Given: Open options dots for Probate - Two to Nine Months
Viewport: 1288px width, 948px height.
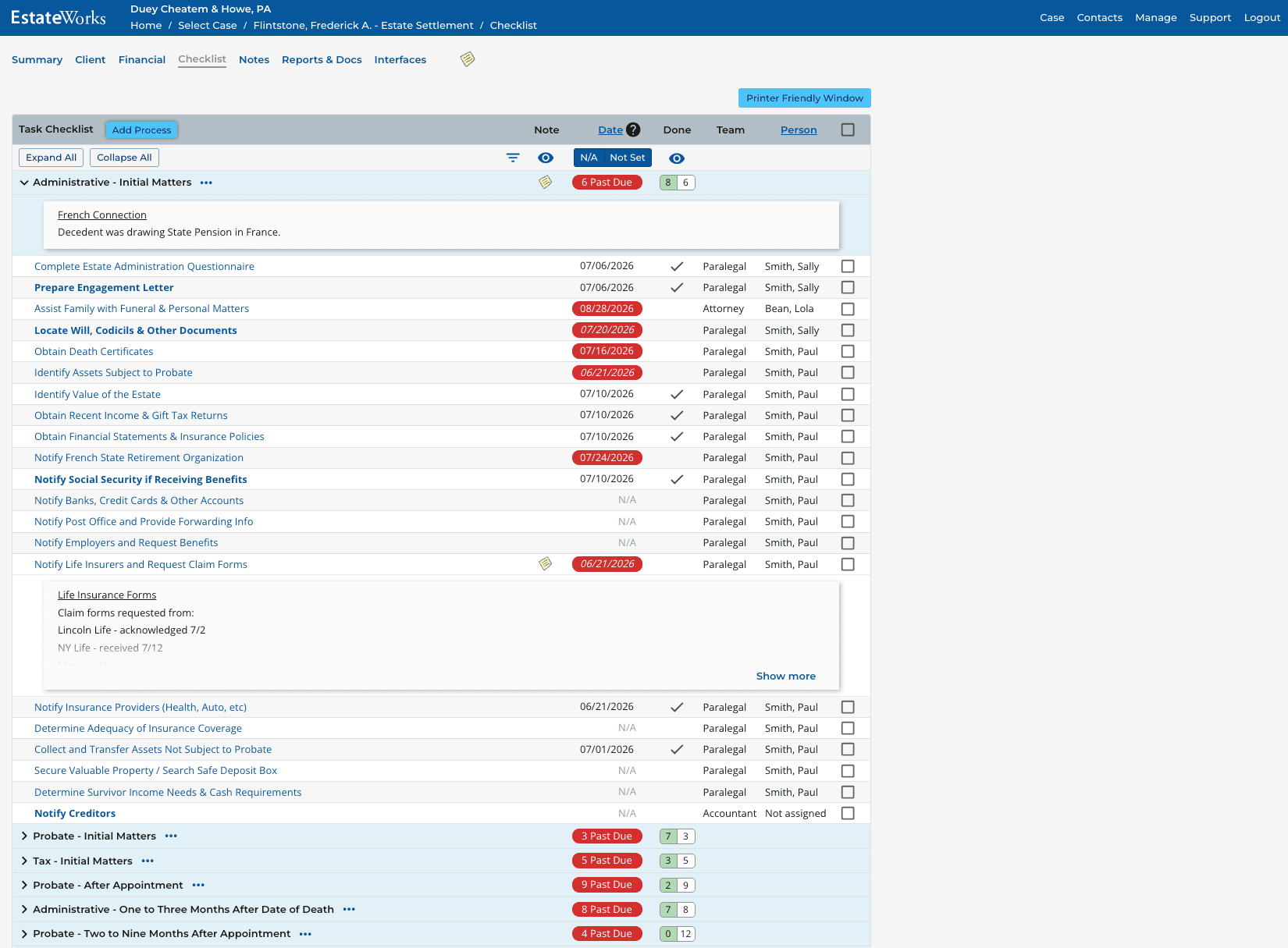Looking at the screenshot, I should coord(305,934).
